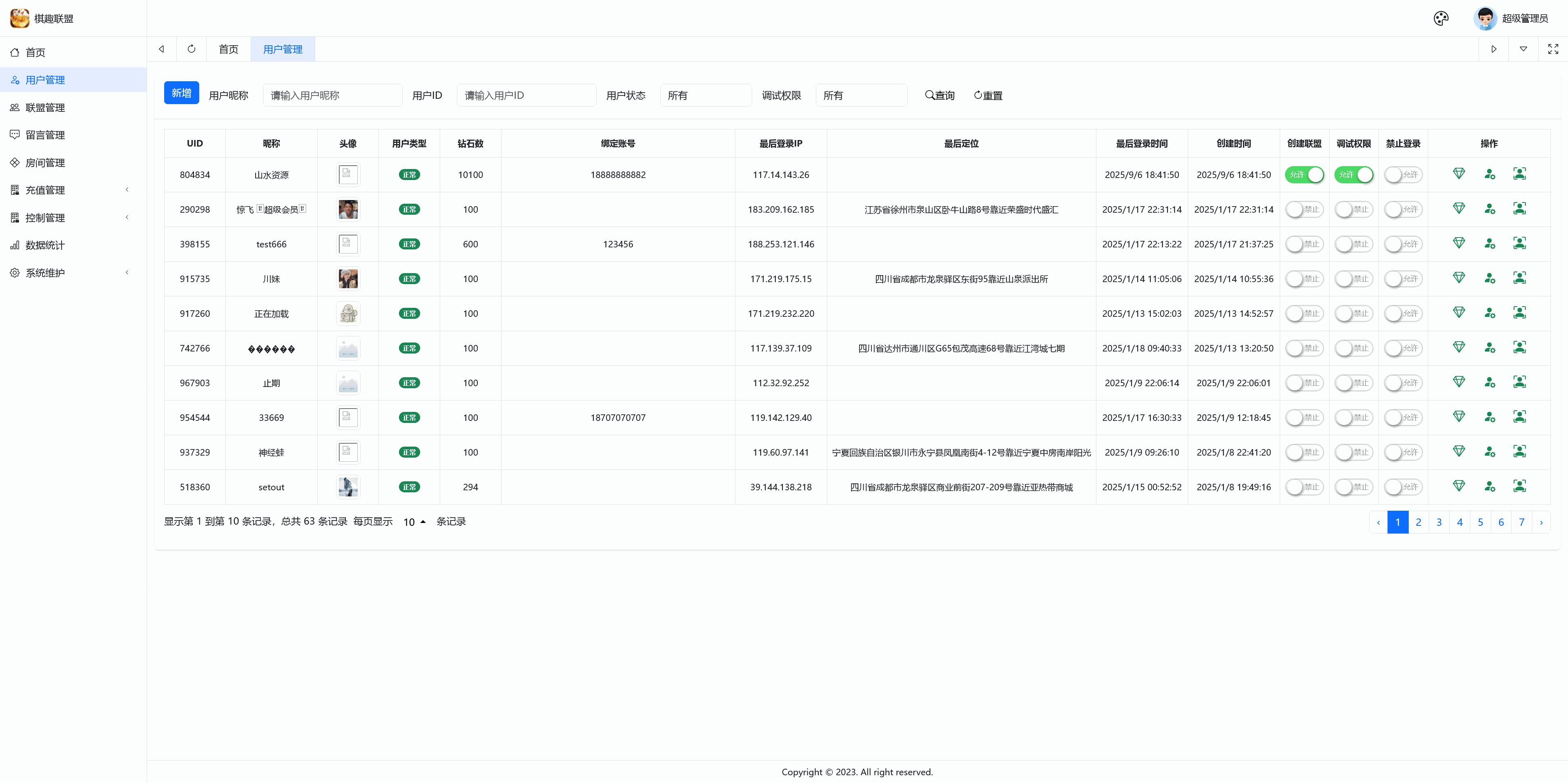Toggle 禁止登录 switch for user 290298
Screen dimensions: 1568x783
pyautogui.click(x=1403, y=209)
